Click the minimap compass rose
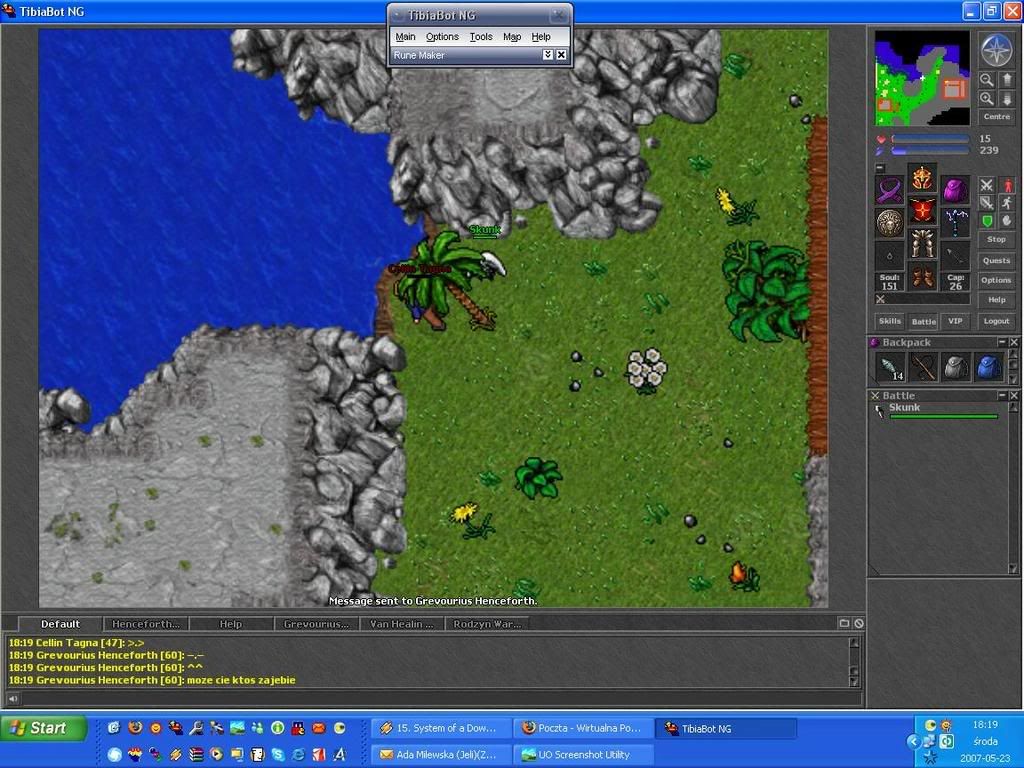The width and height of the screenshot is (1024, 768). point(996,50)
